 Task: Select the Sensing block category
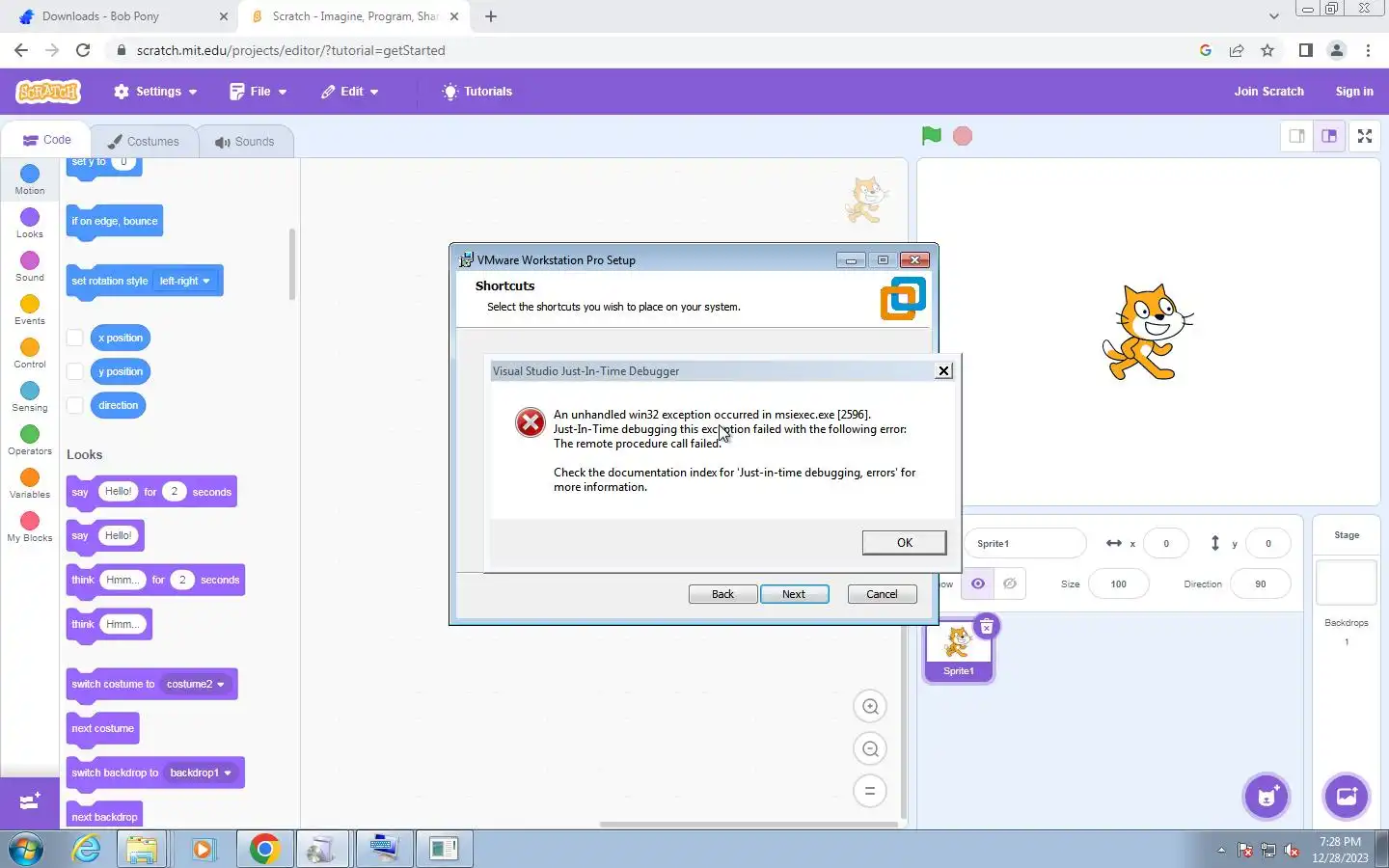pos(30,396)
